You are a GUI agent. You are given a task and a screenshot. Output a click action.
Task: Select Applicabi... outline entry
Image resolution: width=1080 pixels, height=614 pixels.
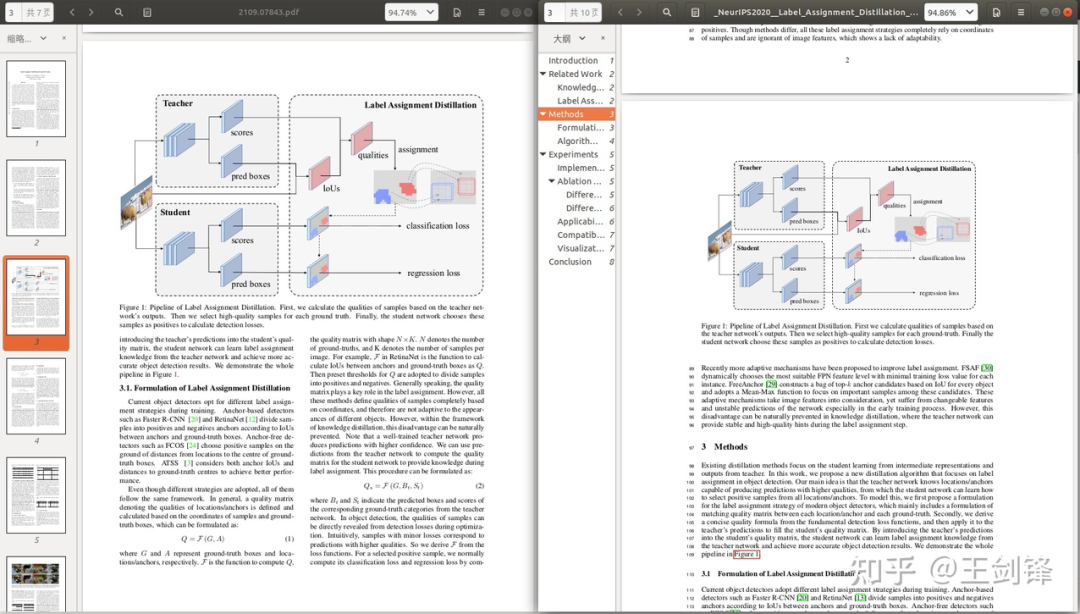(580, 222)
